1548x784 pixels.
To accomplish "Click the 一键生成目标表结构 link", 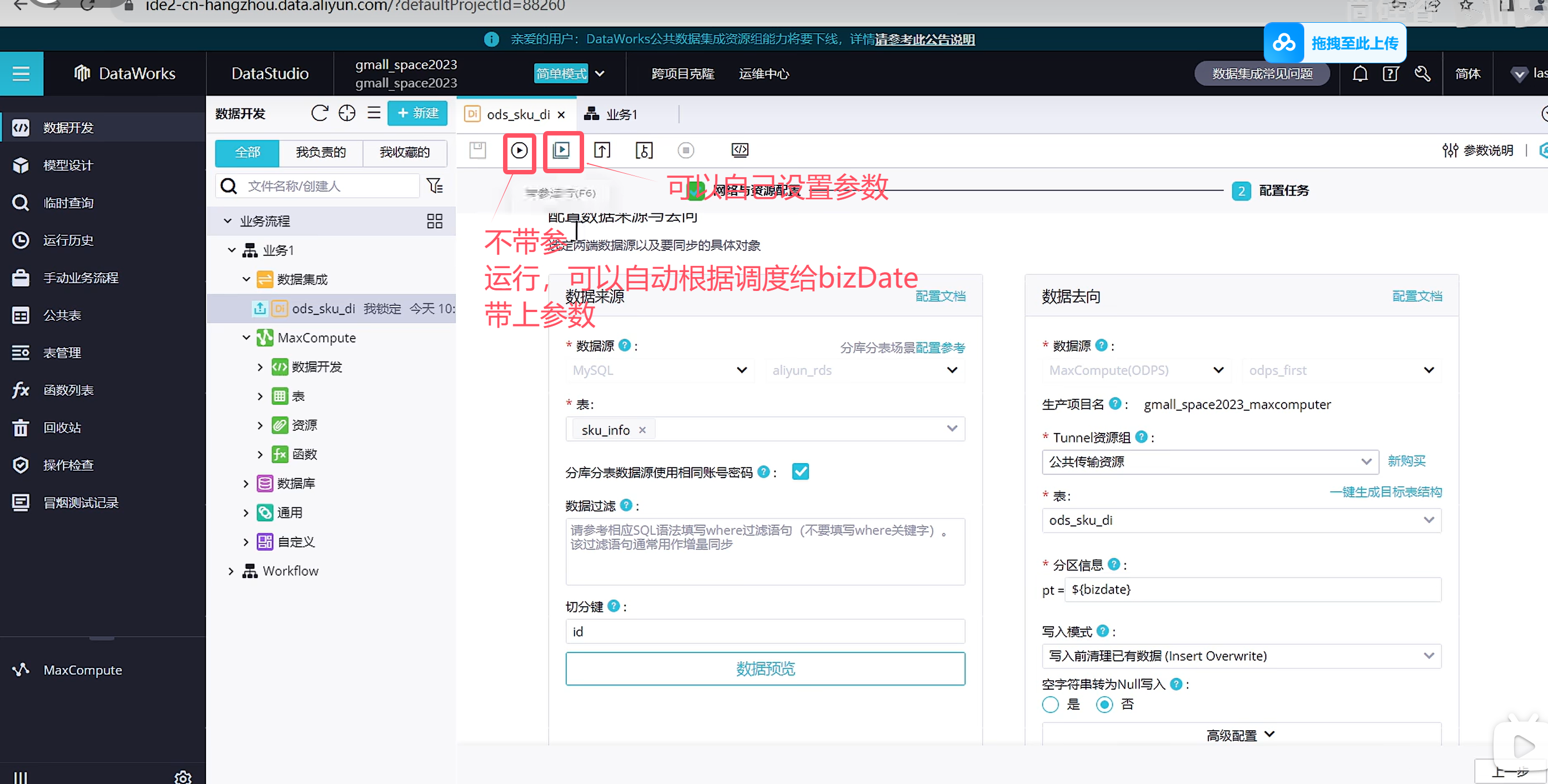I will click(1385, 492).
